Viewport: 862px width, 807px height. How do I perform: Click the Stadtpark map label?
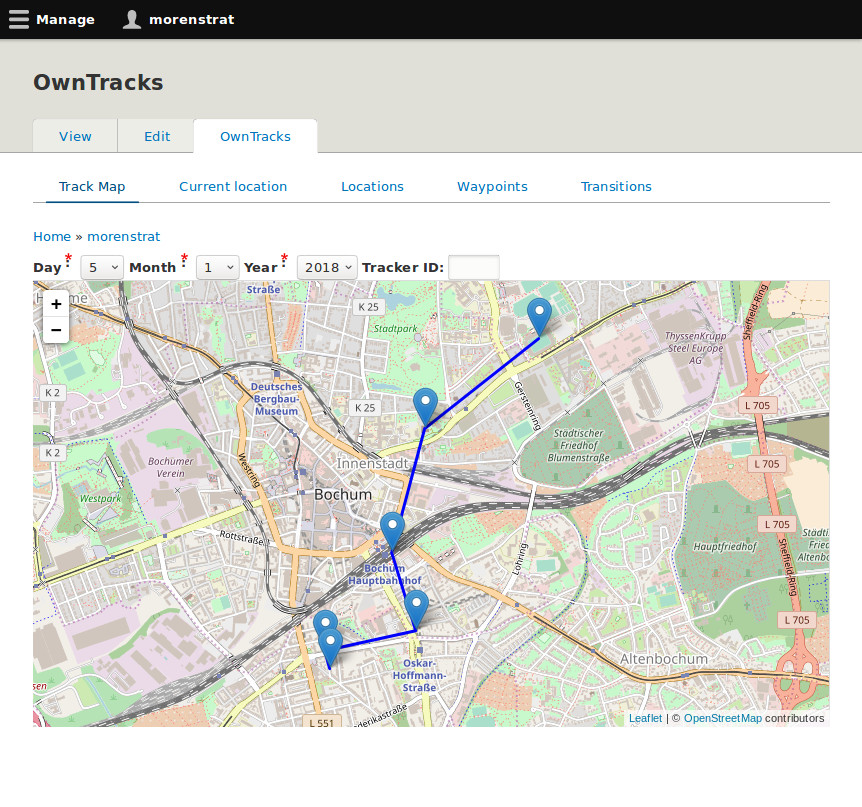395,329
